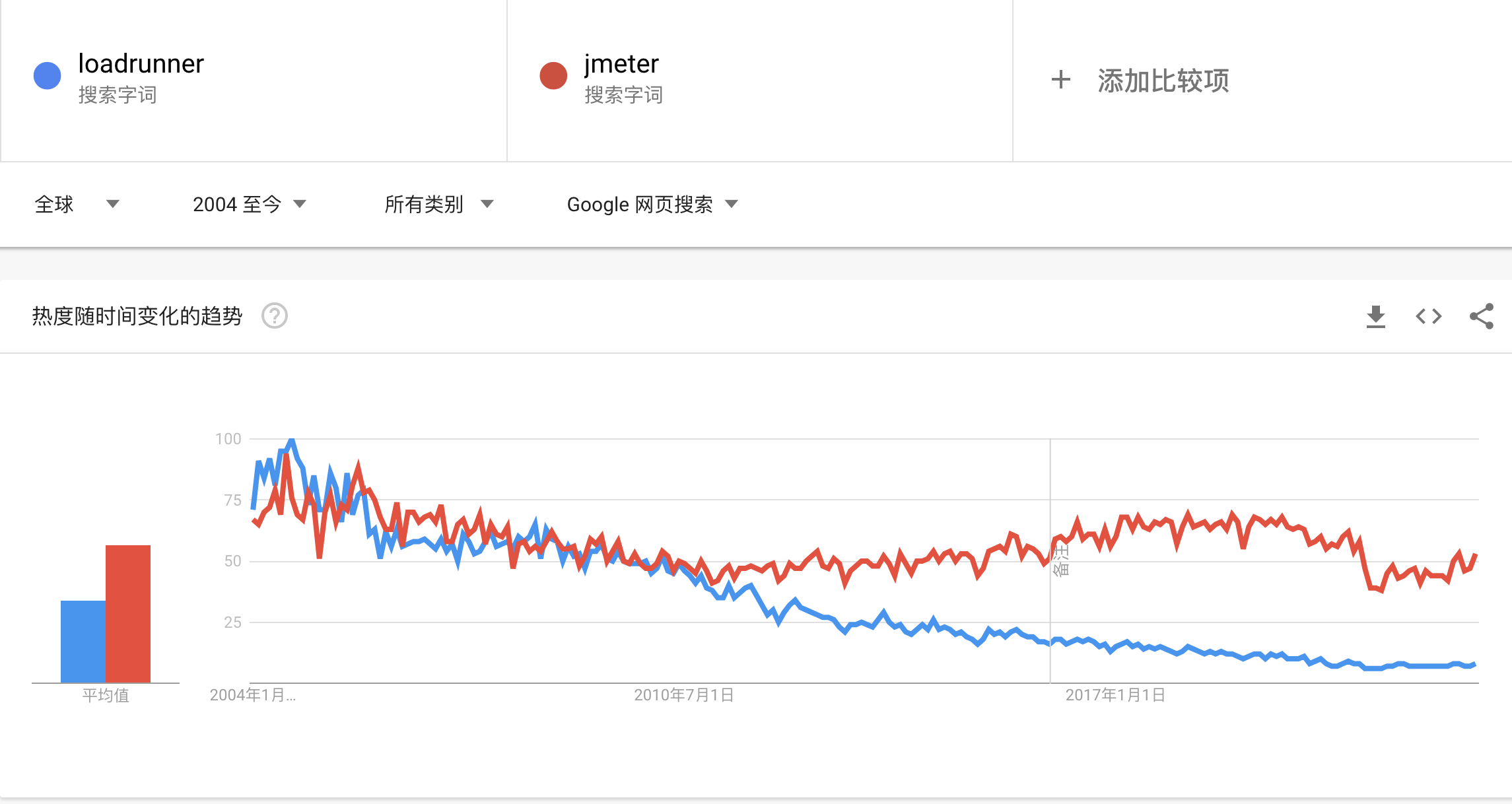This screenshot has height=804, width=1512.
Task: Click the red average bar for jmeter
Action: [x=128, y=614]
